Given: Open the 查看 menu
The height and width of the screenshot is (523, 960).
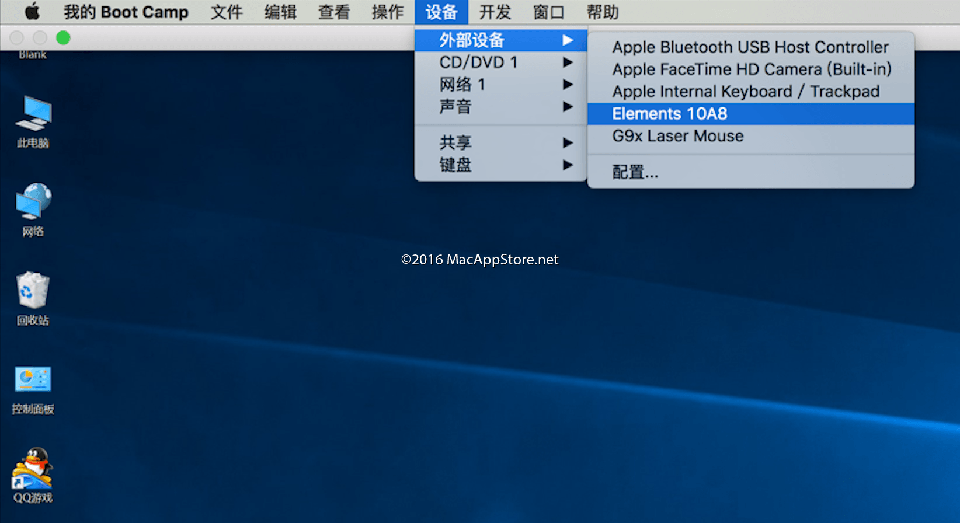Looking at the screenshot, I should pyautogui.click(x=334, y=12).
